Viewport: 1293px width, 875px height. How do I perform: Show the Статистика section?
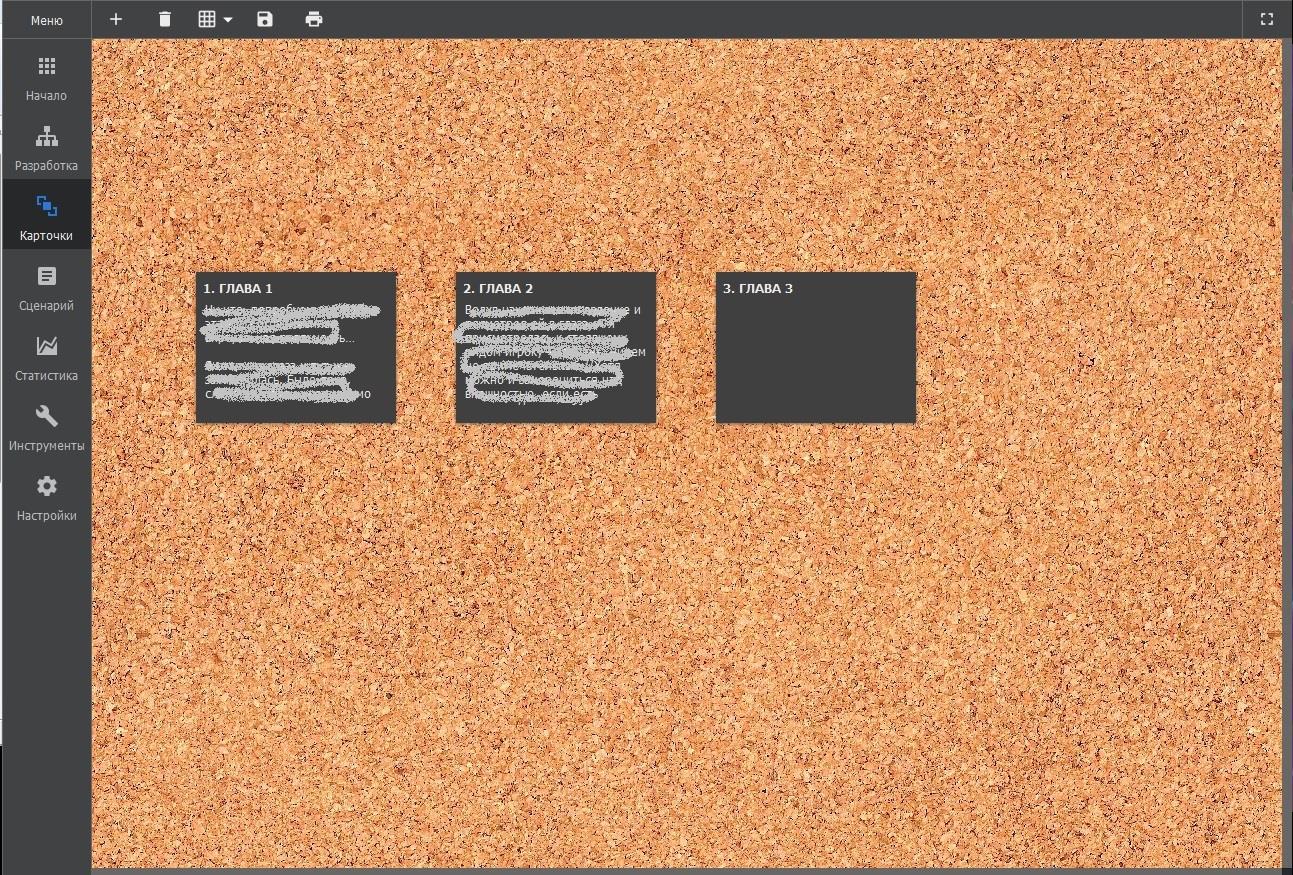[46, 358]
